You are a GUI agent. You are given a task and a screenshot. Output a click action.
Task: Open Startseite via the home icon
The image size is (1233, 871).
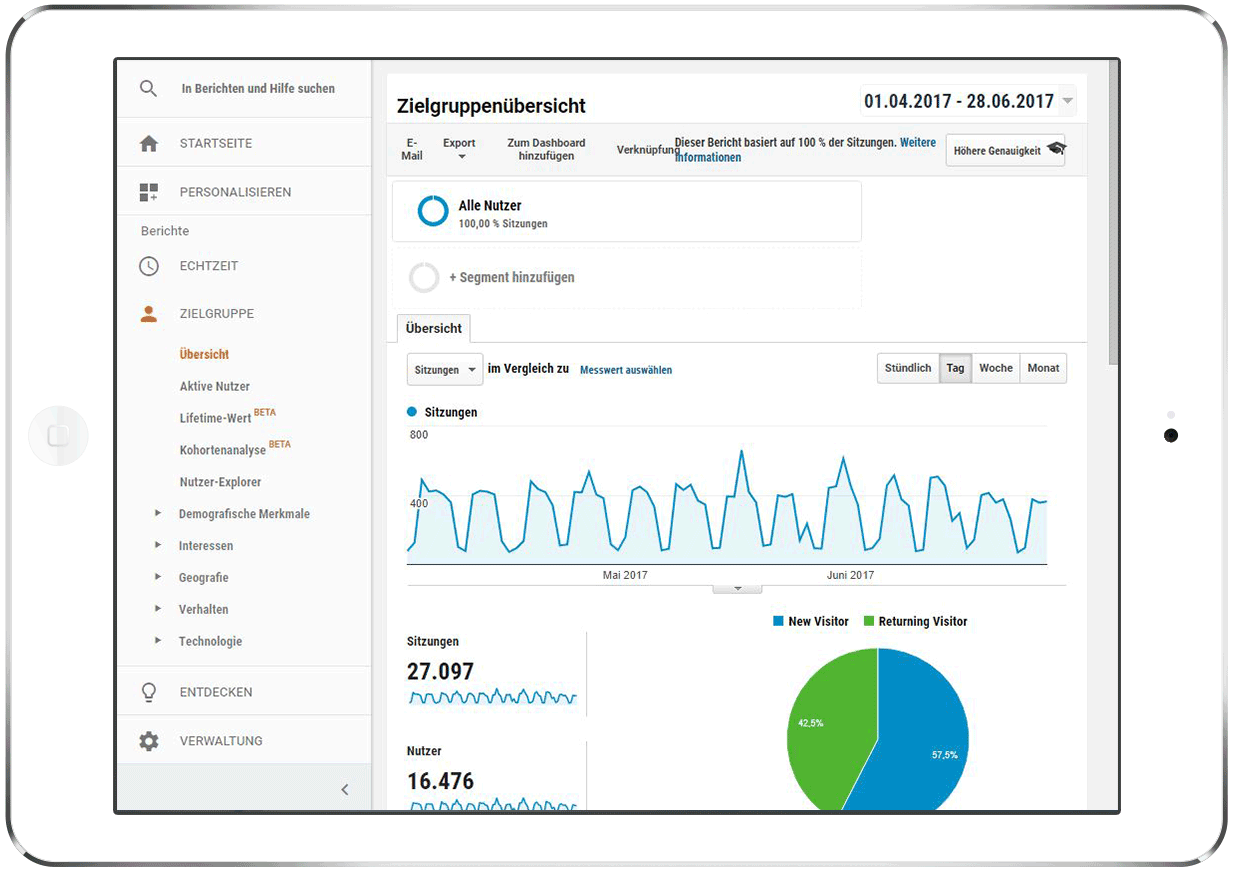click(x=149, y=144)
